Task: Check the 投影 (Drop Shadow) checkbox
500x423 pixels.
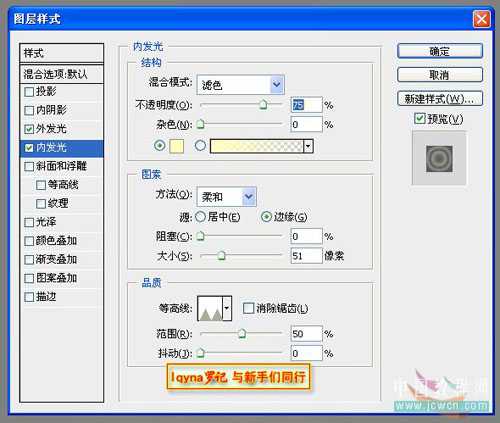Action: click(29, 92)
